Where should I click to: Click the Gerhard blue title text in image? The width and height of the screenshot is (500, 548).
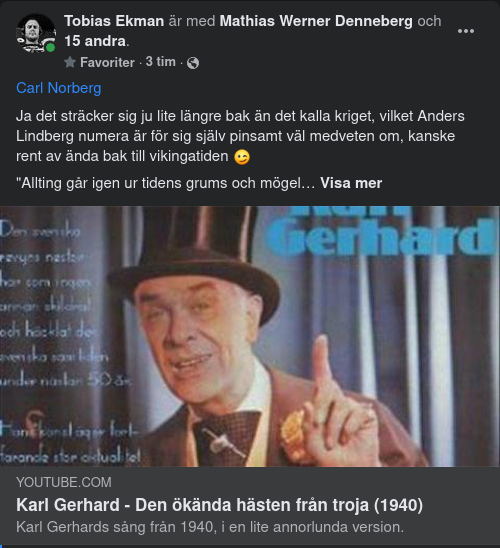[382, 236]
